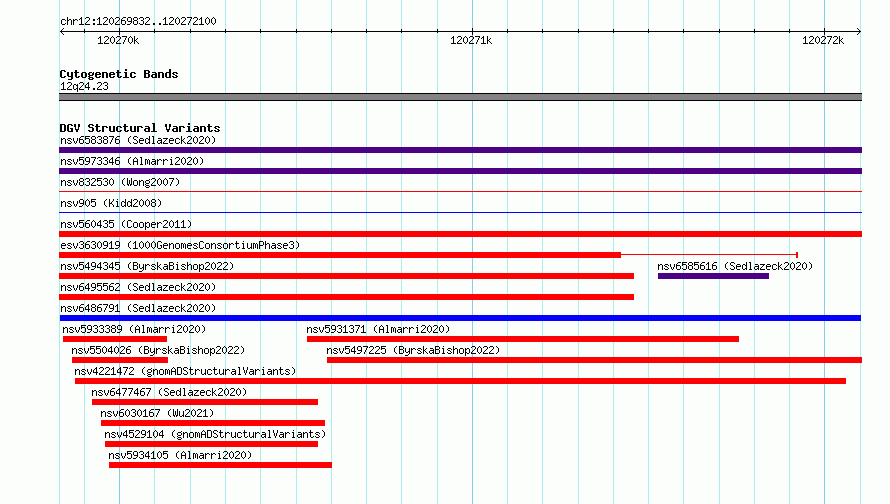Open nsv832530 (Wong2007) variant label

pyautogui.click(x=120, y=182)
